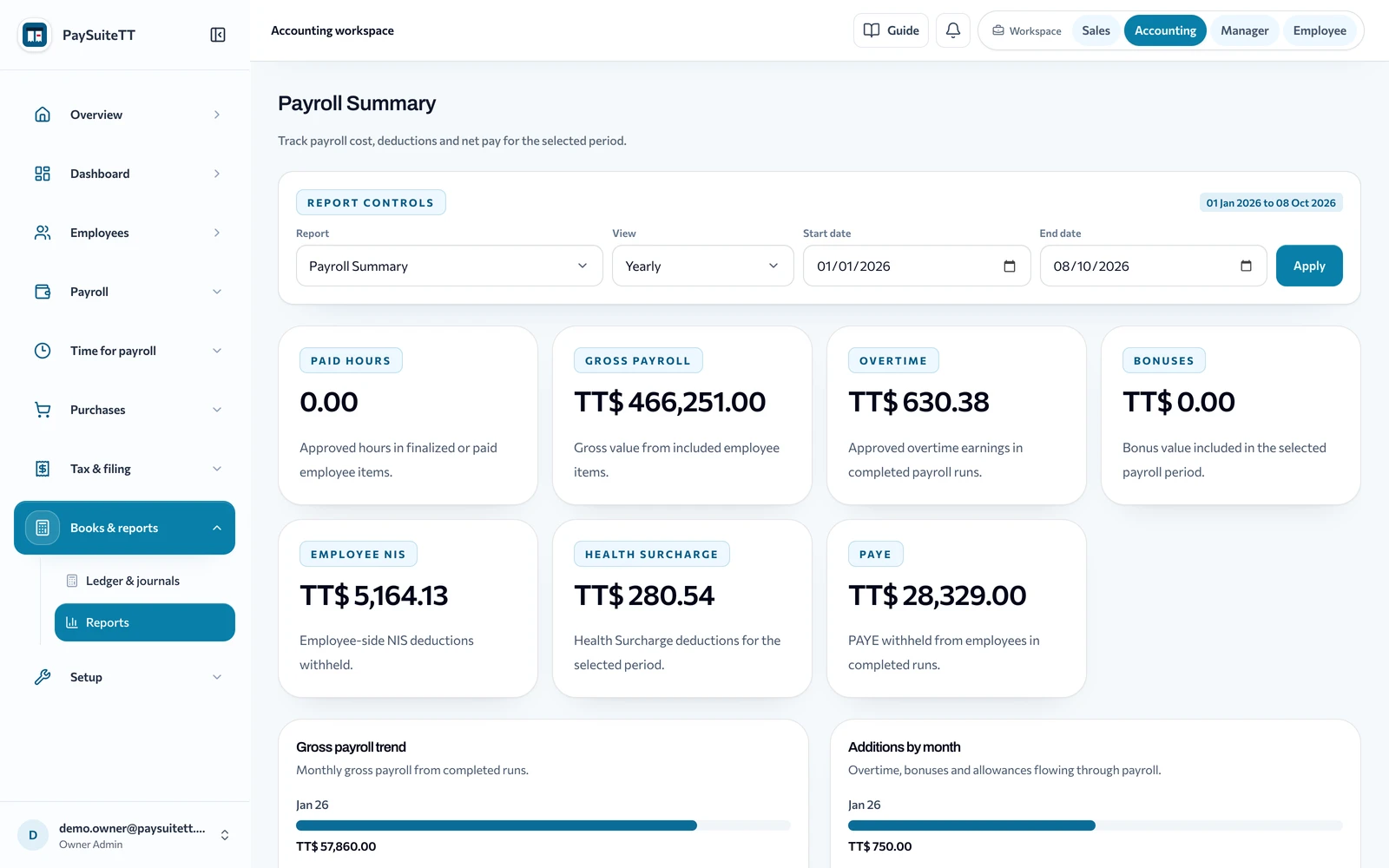Expand the Tax & filing chevron
Viewport: 1389px width, 868px height.
[x=217, y=469]
